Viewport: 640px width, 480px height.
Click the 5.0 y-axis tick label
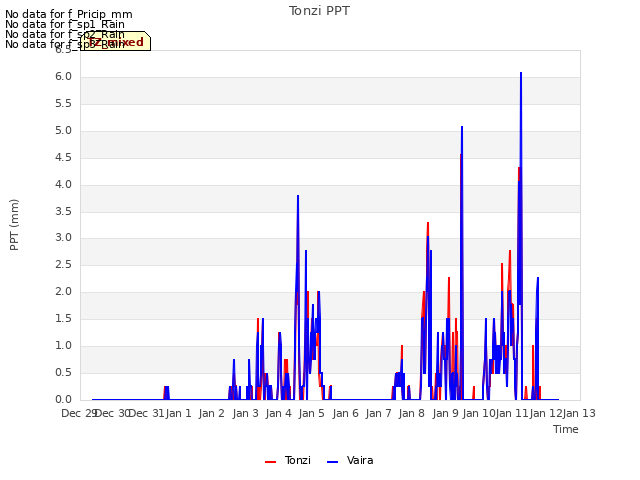(x=63, y=131)
